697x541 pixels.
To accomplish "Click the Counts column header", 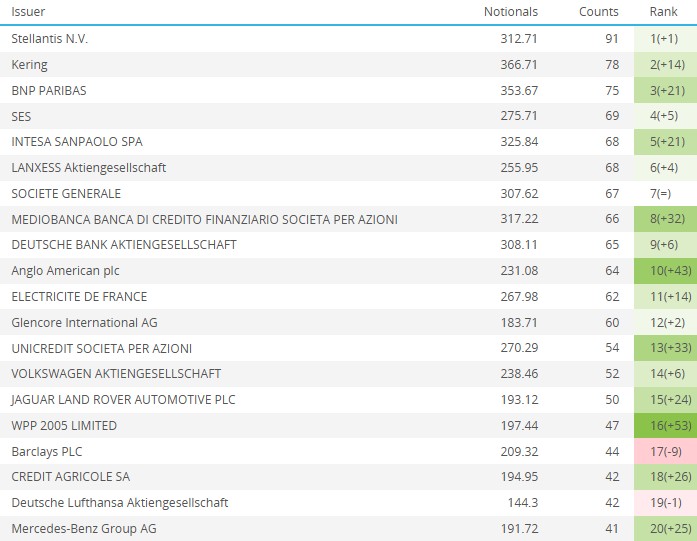I will (x=599, y=12).
